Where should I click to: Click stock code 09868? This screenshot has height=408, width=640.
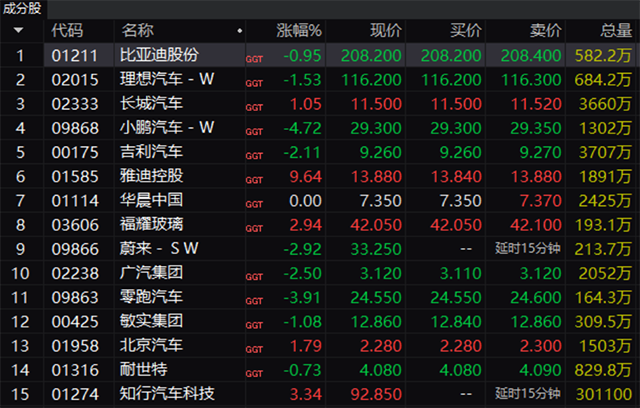pyautogui.click(x=75, y=129)
